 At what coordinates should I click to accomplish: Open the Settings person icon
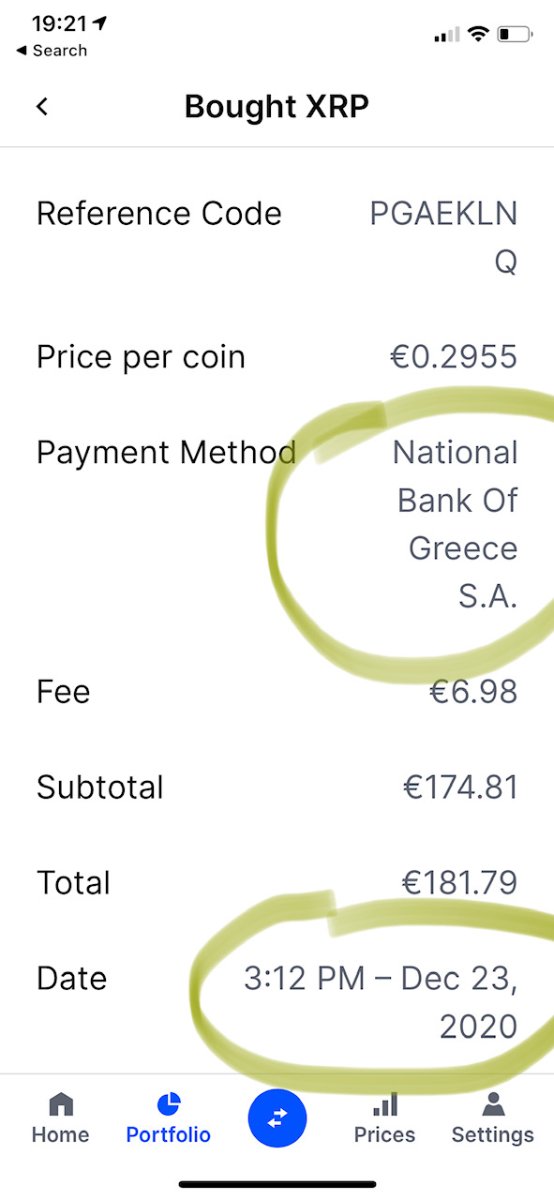[x=493, y=1104]
